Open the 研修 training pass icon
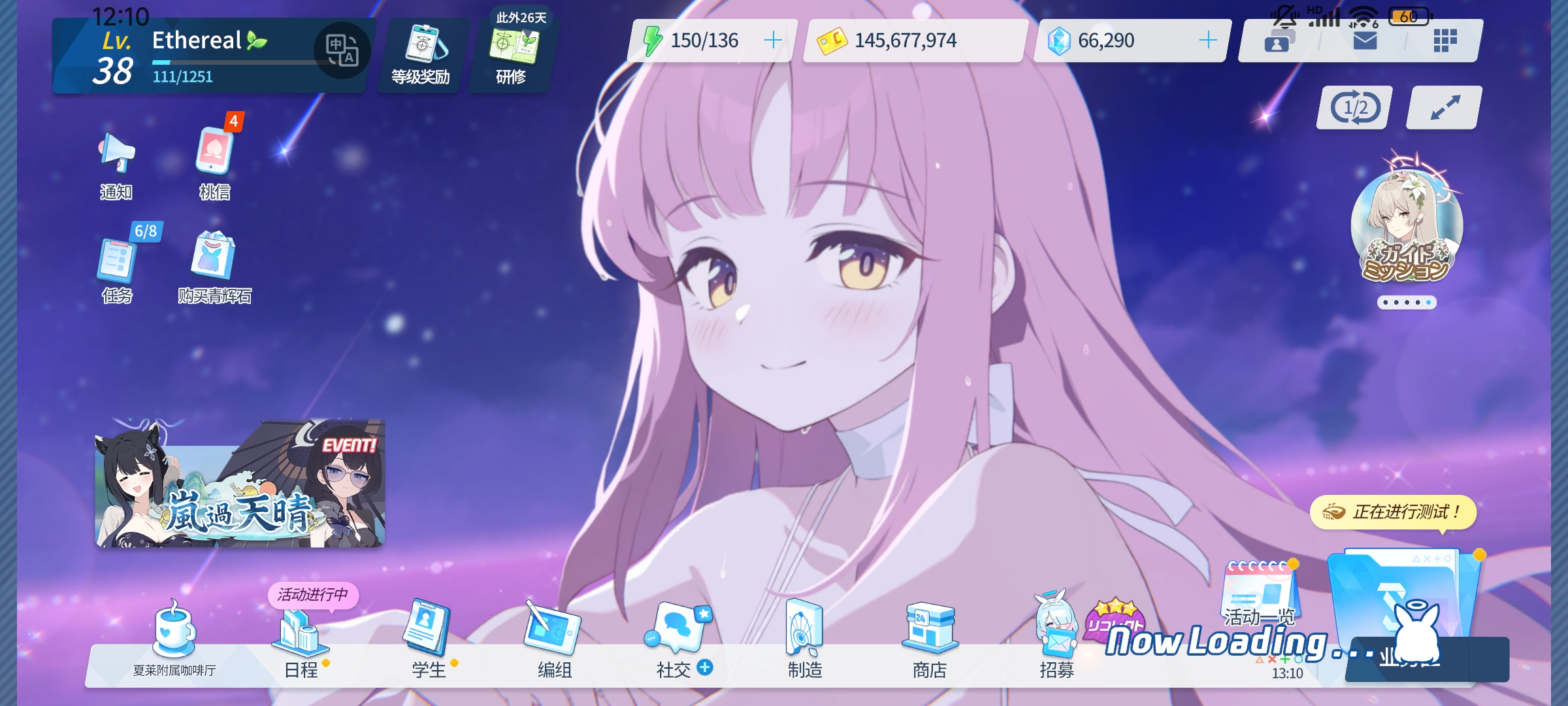Viewport: 1568px width, 706px height. coord(511,56)
